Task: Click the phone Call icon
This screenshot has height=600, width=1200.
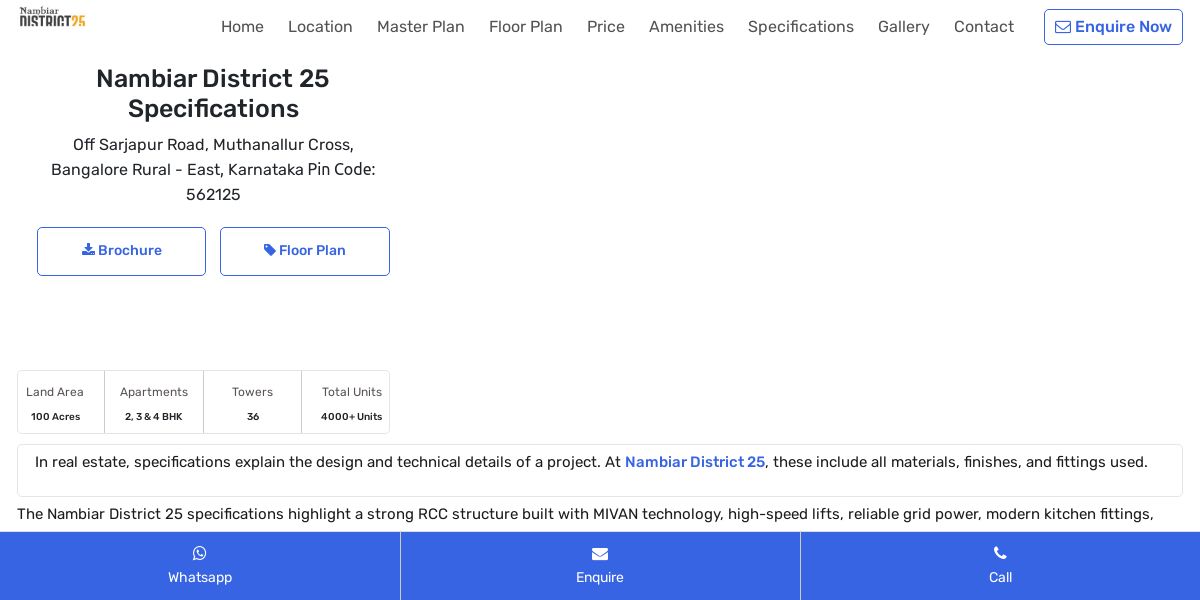Action: tap(1000, 553)
